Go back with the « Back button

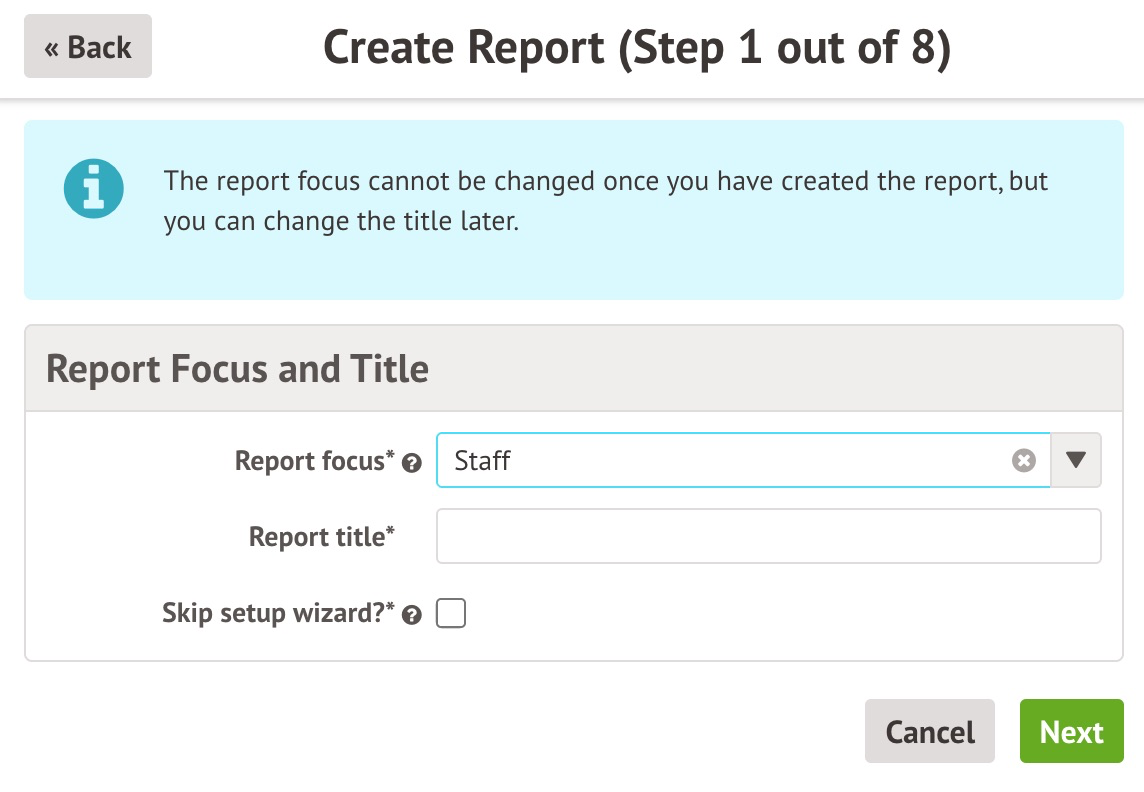coord(88,47)
